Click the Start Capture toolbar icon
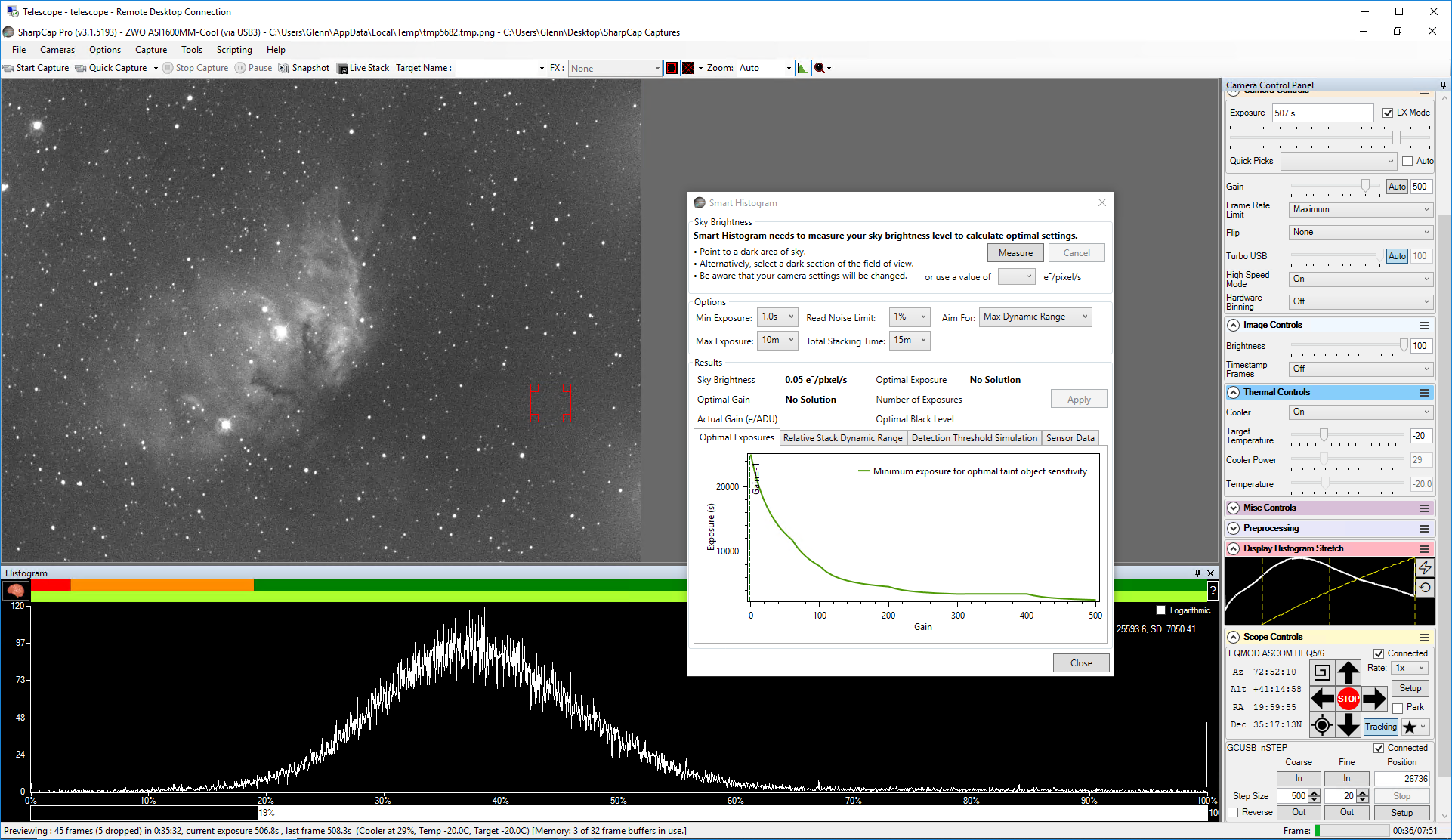The width and height of the screenshot is (1452, 840). 9,68
